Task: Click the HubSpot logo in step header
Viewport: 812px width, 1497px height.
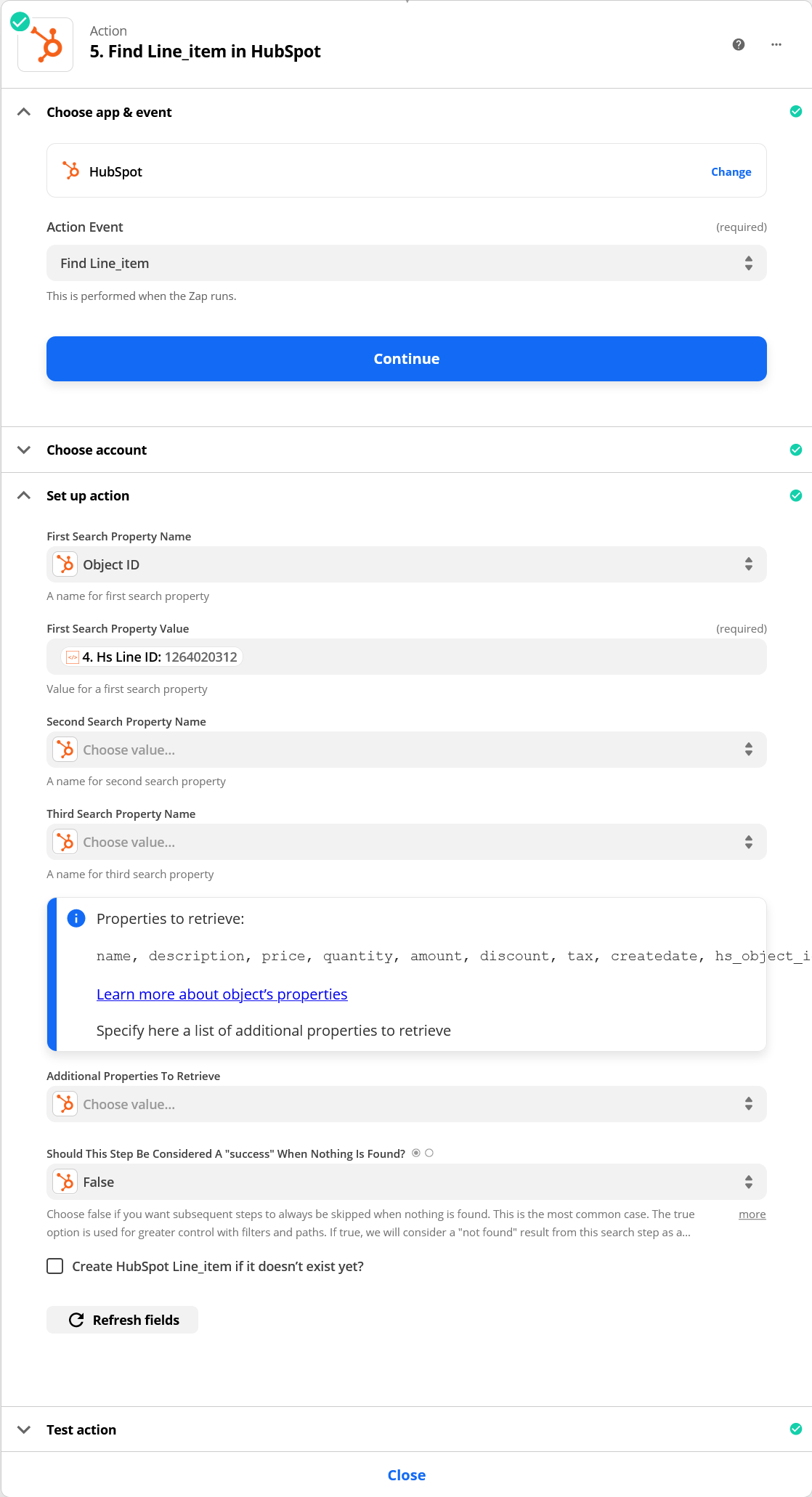Action: pyautogui.click(x=46, y=44)
